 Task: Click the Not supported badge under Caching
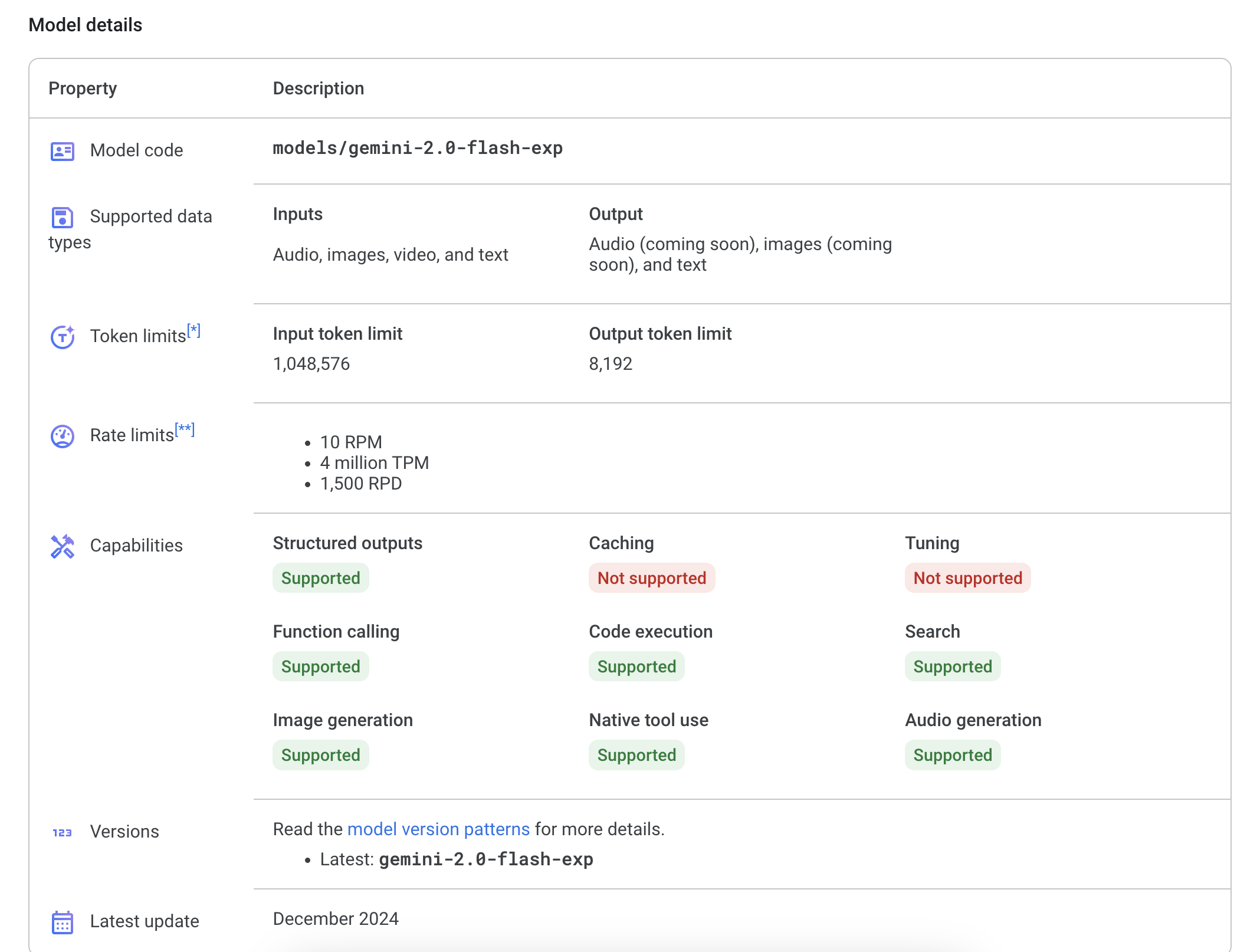coord(651,578)
